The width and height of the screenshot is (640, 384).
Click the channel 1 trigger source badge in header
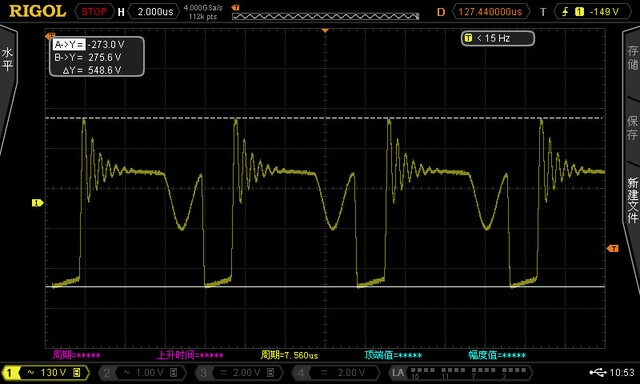point(579,12)
